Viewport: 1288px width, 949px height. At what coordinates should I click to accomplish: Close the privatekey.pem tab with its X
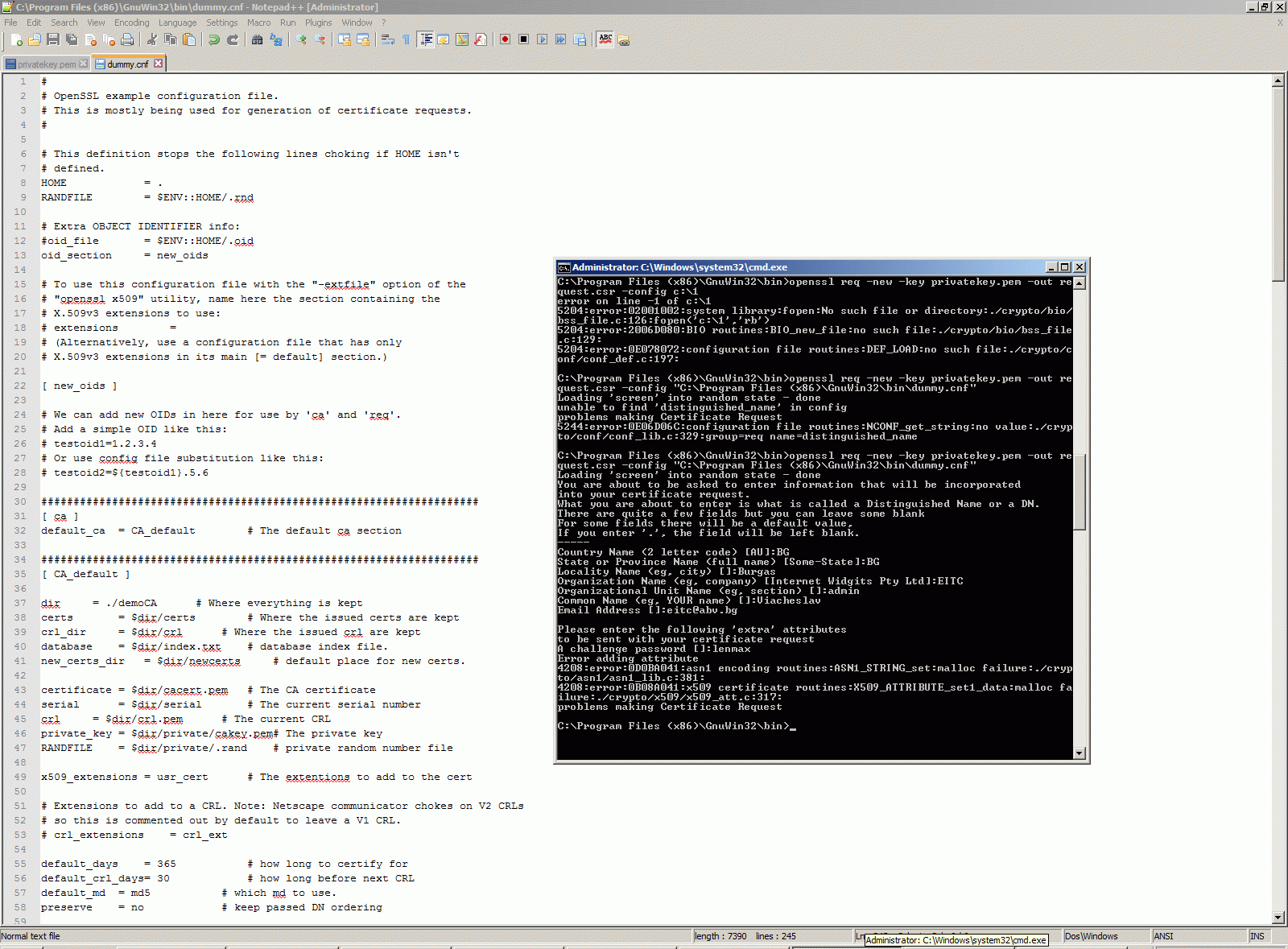point(83,64)
